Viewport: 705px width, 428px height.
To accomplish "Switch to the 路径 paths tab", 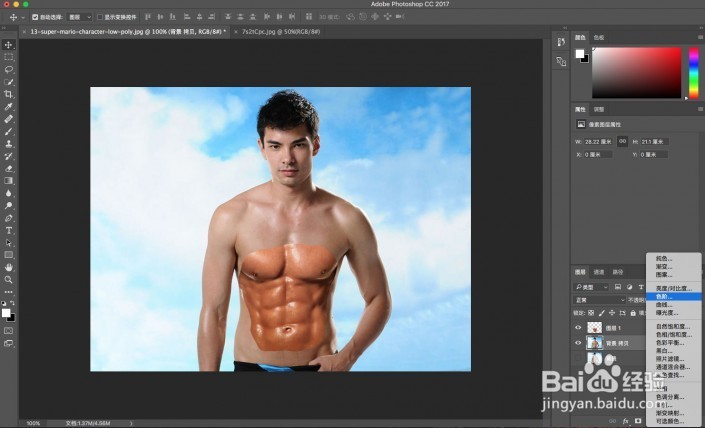I will tap(618, 272).
